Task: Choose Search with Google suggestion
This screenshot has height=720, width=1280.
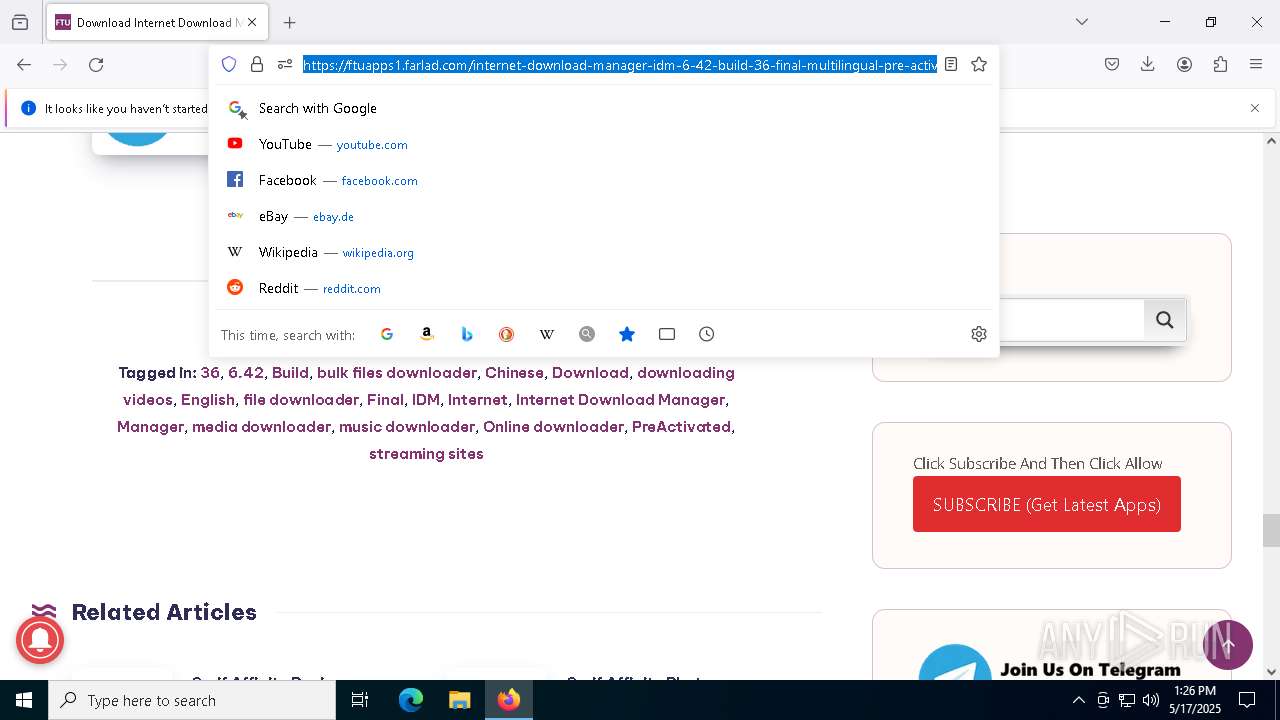Action: [604, 108]
